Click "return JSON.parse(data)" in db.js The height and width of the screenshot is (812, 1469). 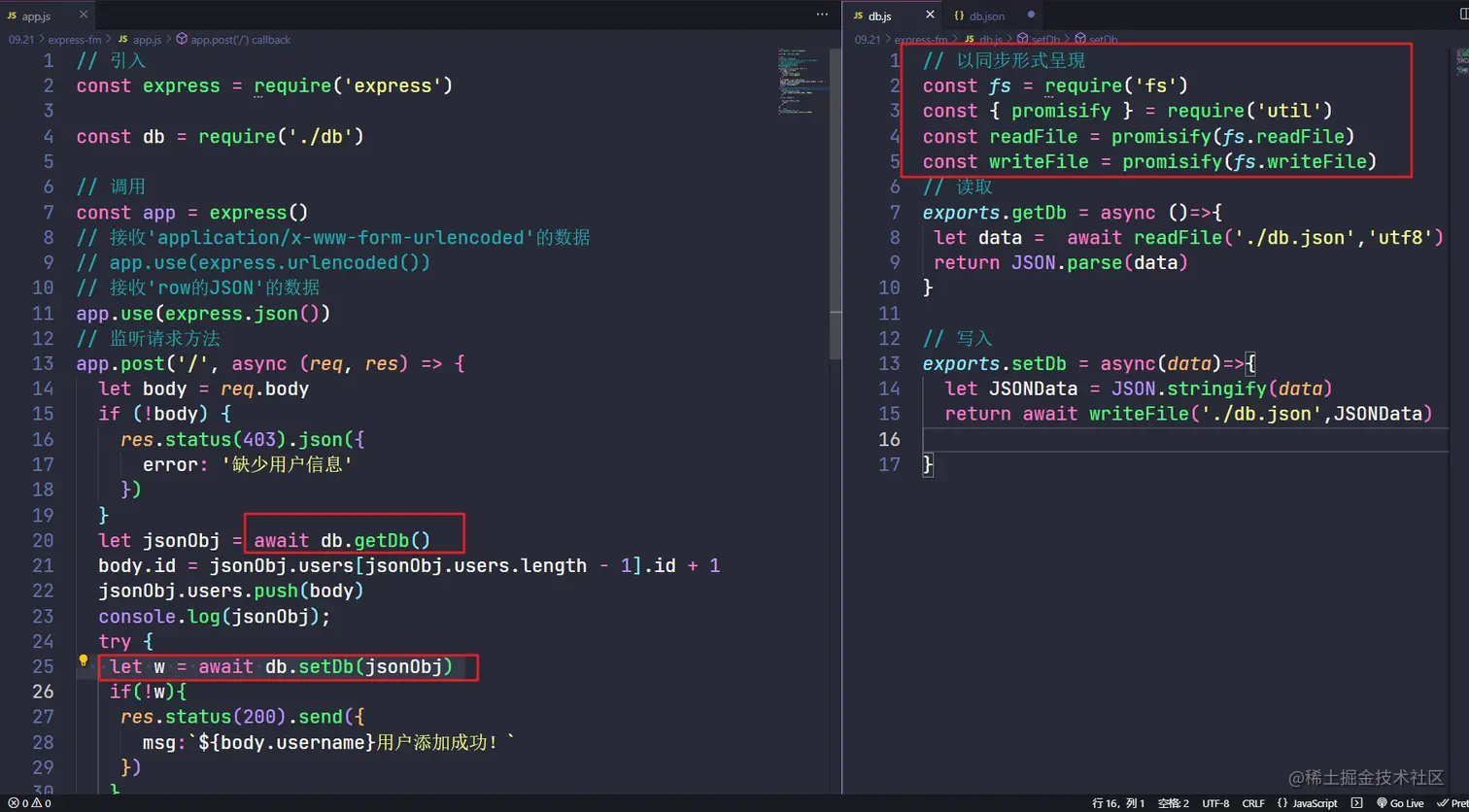pos(1061,263)
